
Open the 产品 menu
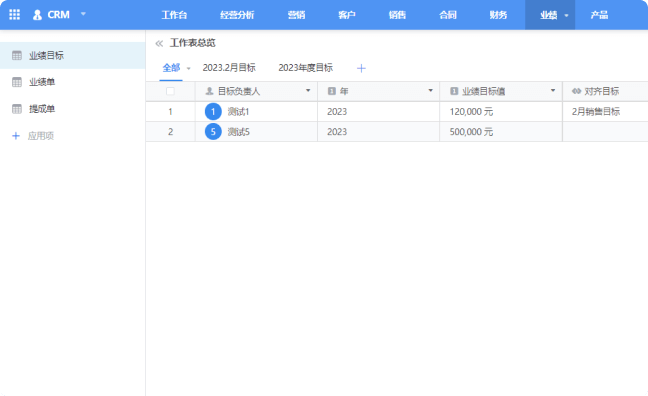(x=599, y=15)
